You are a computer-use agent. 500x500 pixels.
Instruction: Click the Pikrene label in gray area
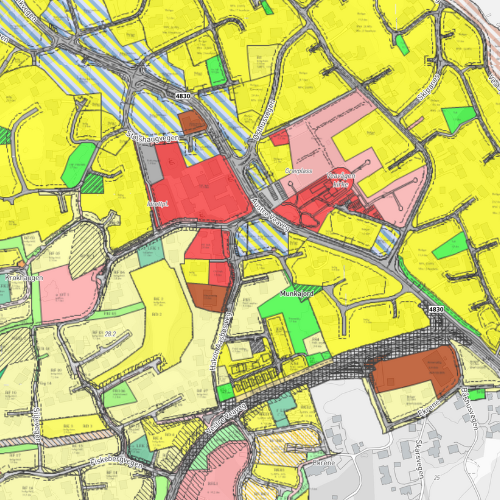click(x=324, y=463)
